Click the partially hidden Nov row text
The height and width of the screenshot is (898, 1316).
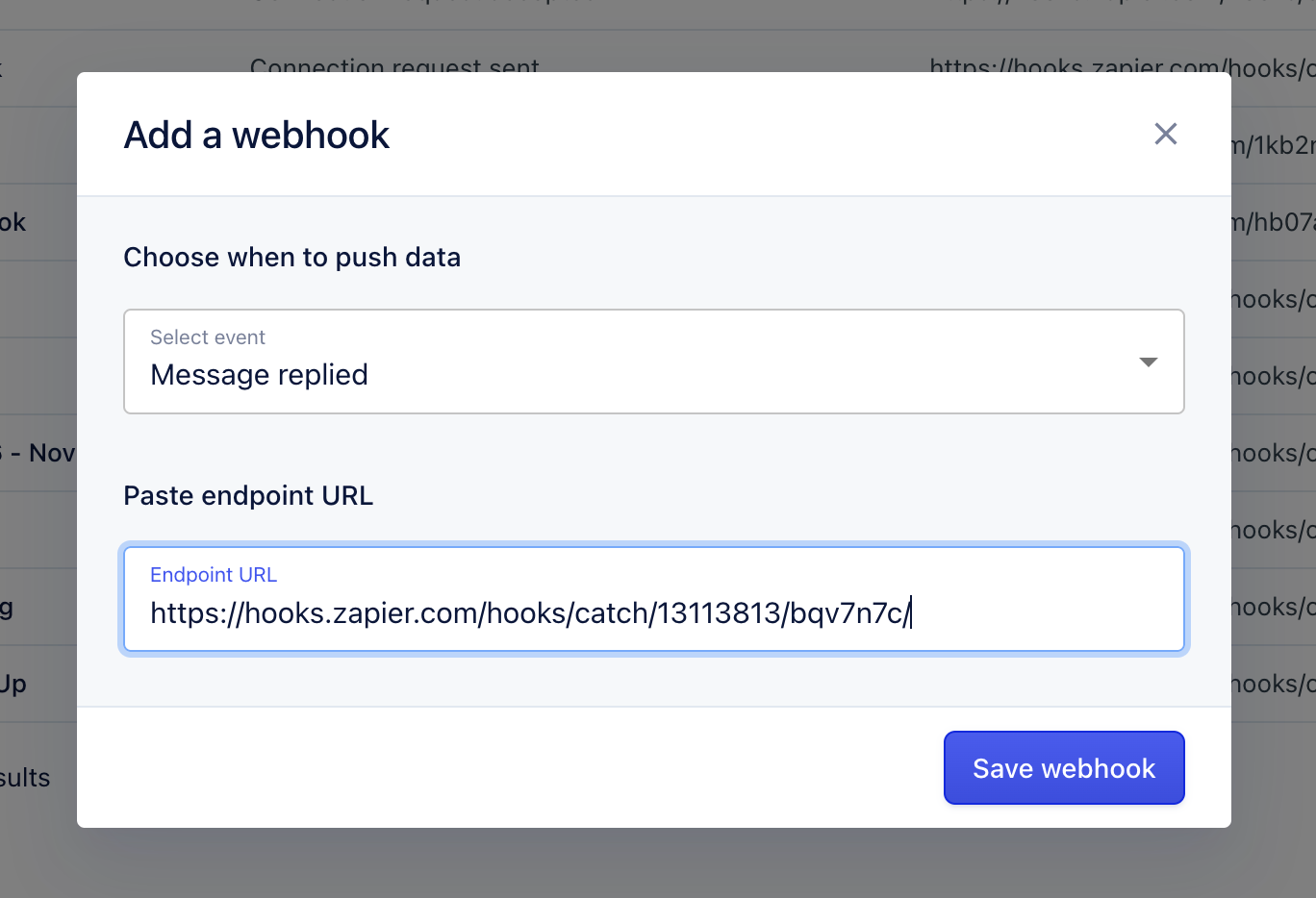pyautogui.click(x=38, y=453)
